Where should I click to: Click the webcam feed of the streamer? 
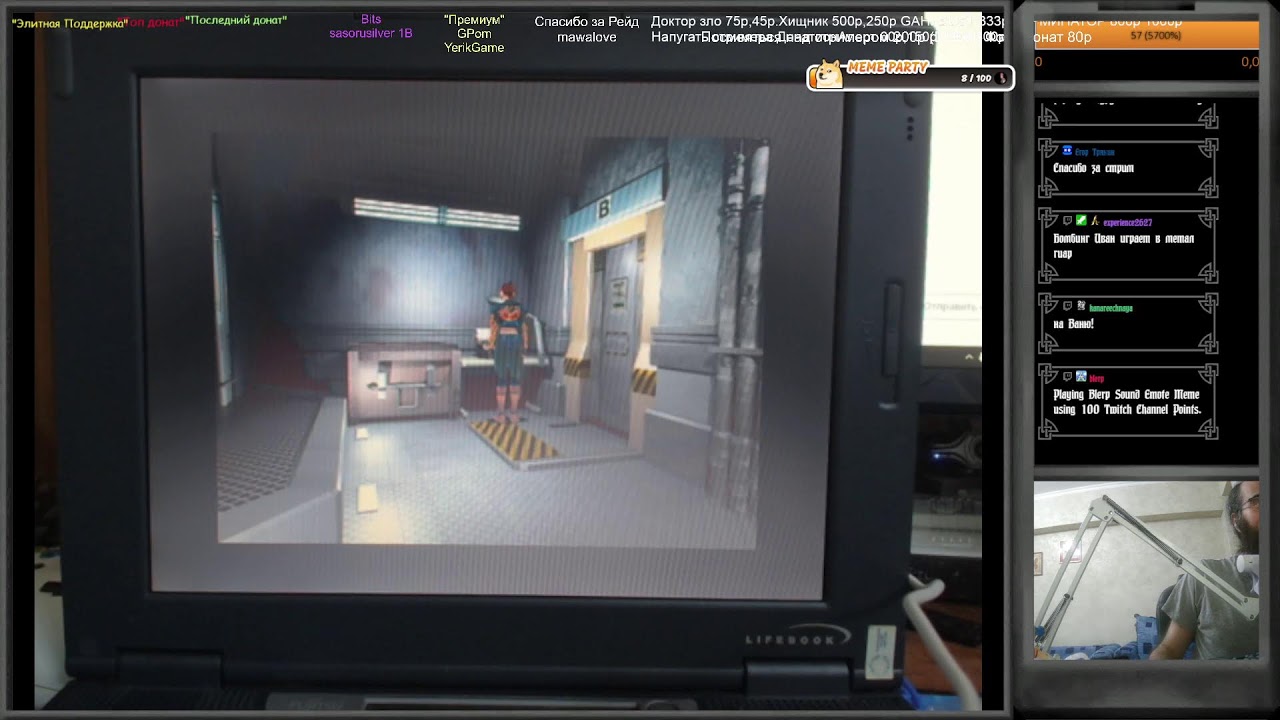coord(1146,569)
